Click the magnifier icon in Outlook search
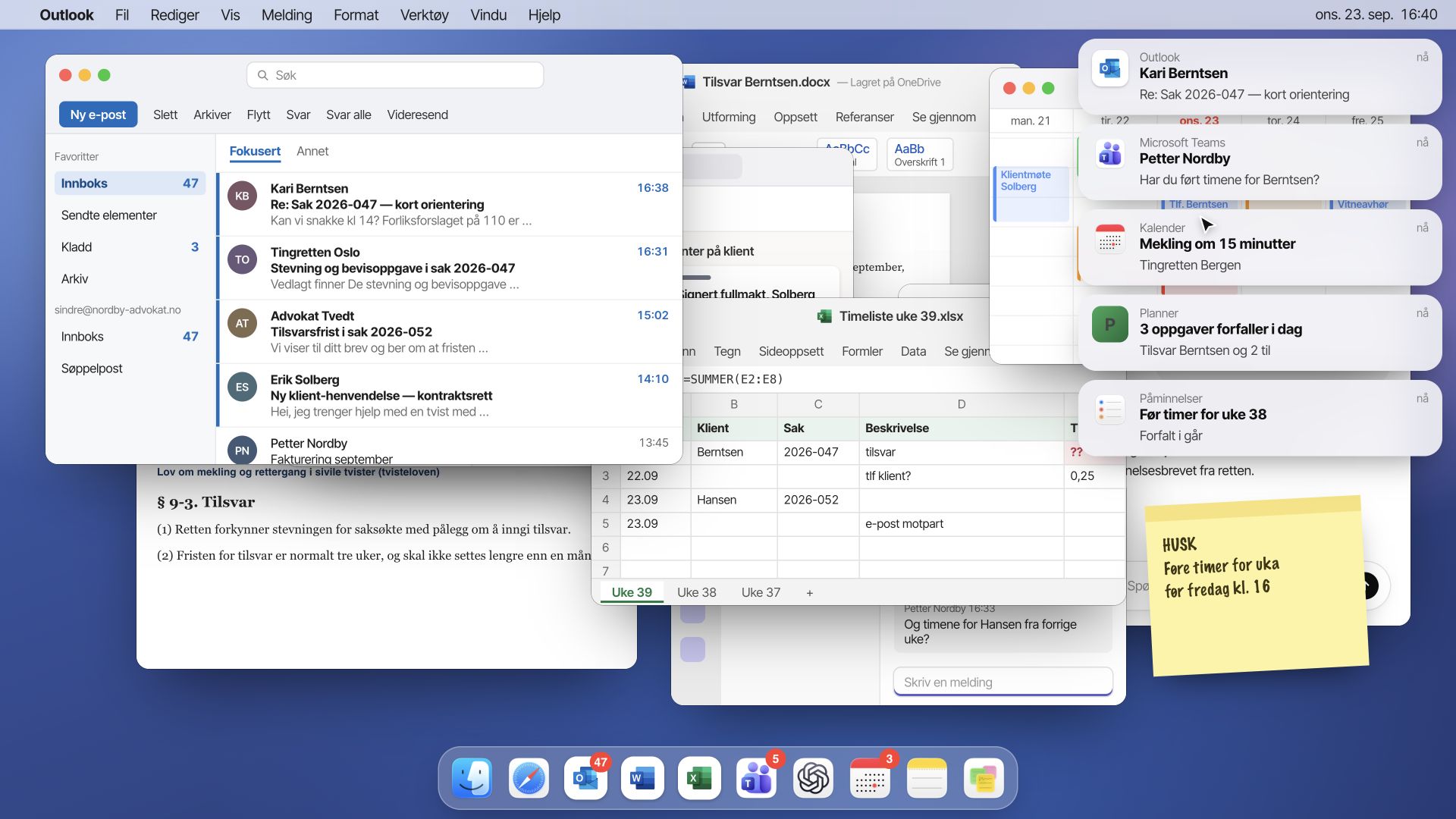The image size is (1456, 819). tap(263, 75)
